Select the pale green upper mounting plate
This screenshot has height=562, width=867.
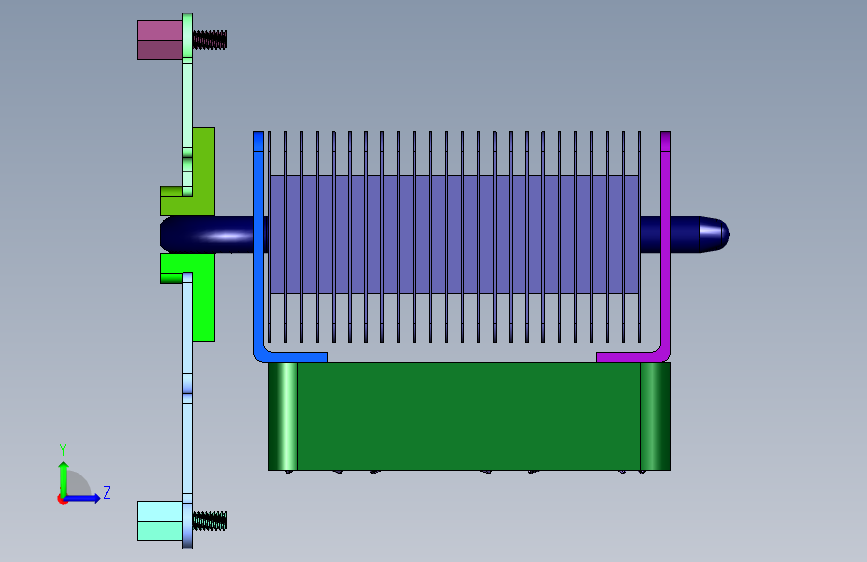pyautogui.click(x=187, y=105)
